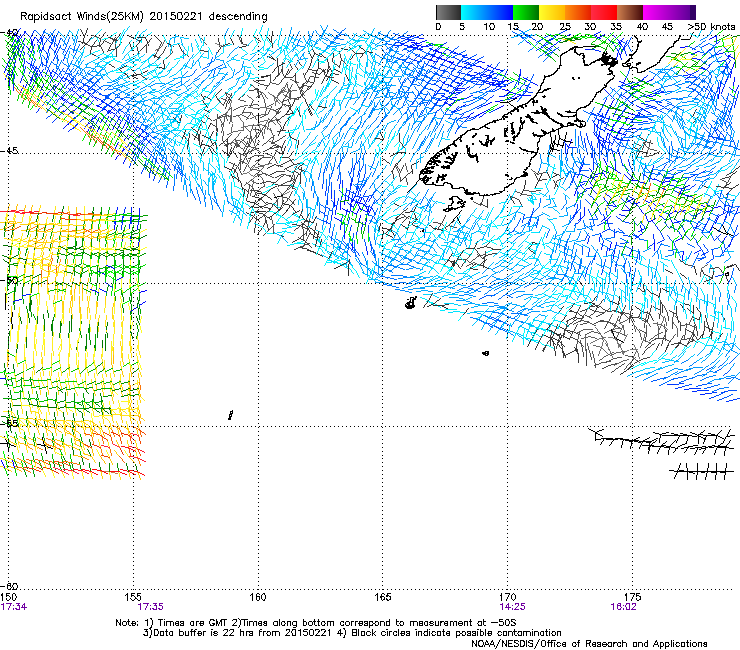Select the purple pass time '14:25'
This screenshot has width=740, height=650.
click(513, 607)
